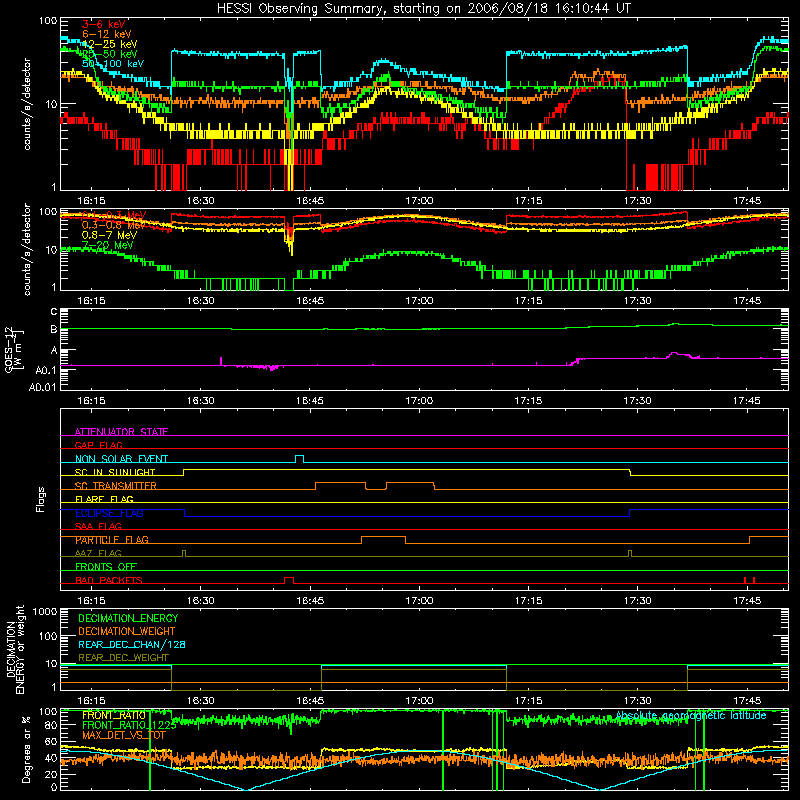Screen dimensions: 800x800
Task: Click the Degrees or % axis title
Action: (26, 749)
